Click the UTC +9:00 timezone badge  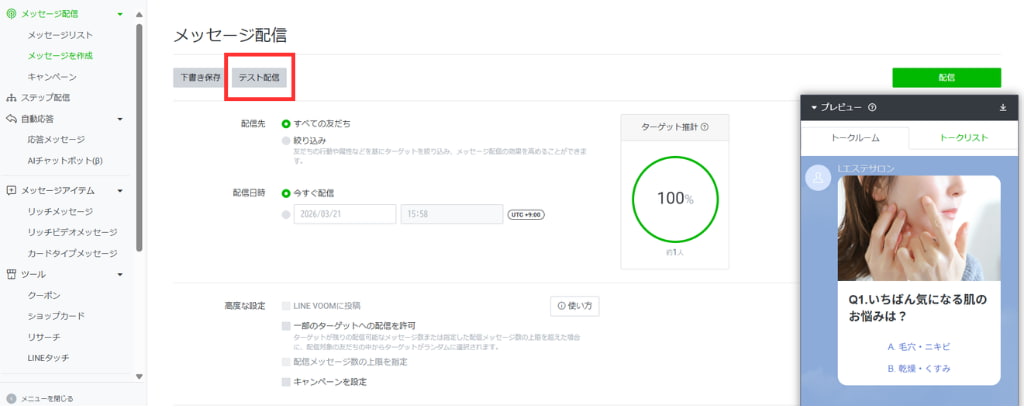point(526,214)
